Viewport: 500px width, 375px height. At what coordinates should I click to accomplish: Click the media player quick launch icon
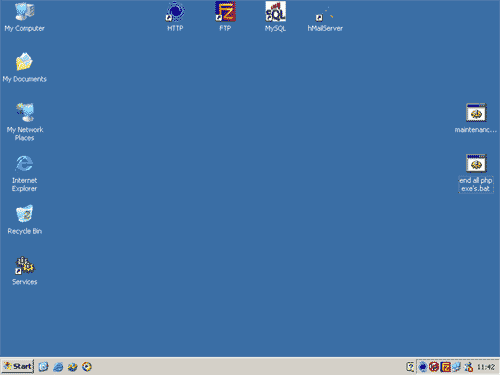[x=87, y=367]
